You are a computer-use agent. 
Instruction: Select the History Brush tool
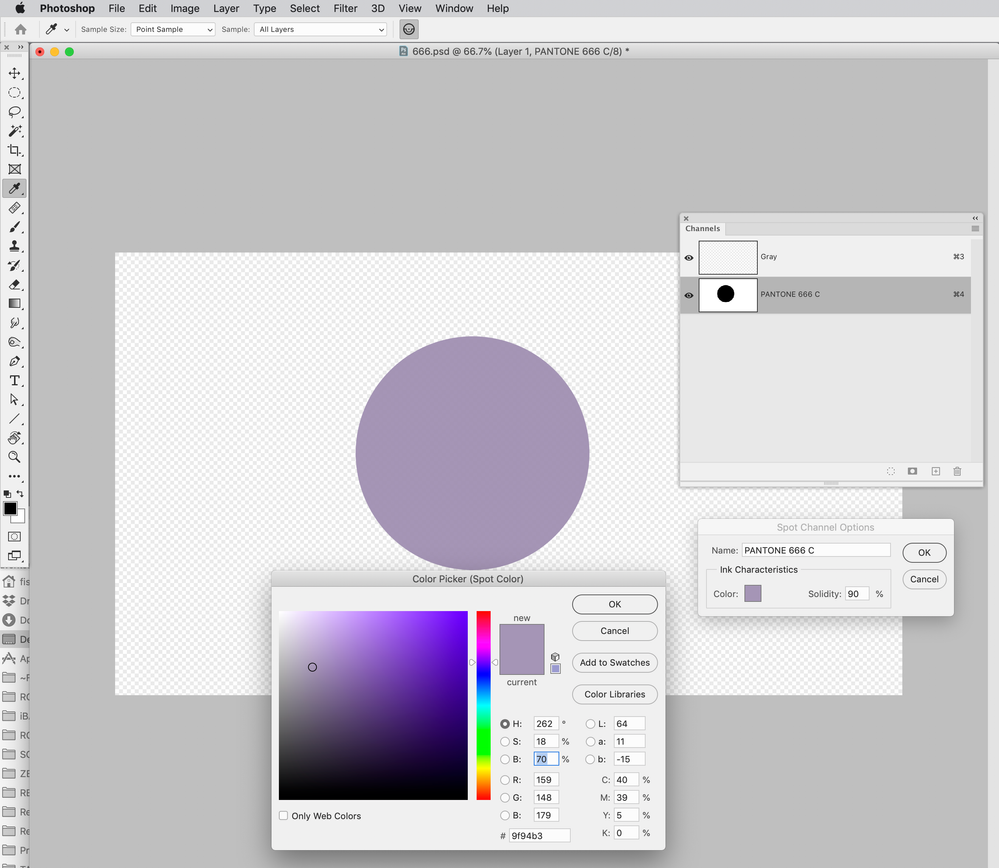click(x=14, y=265)
